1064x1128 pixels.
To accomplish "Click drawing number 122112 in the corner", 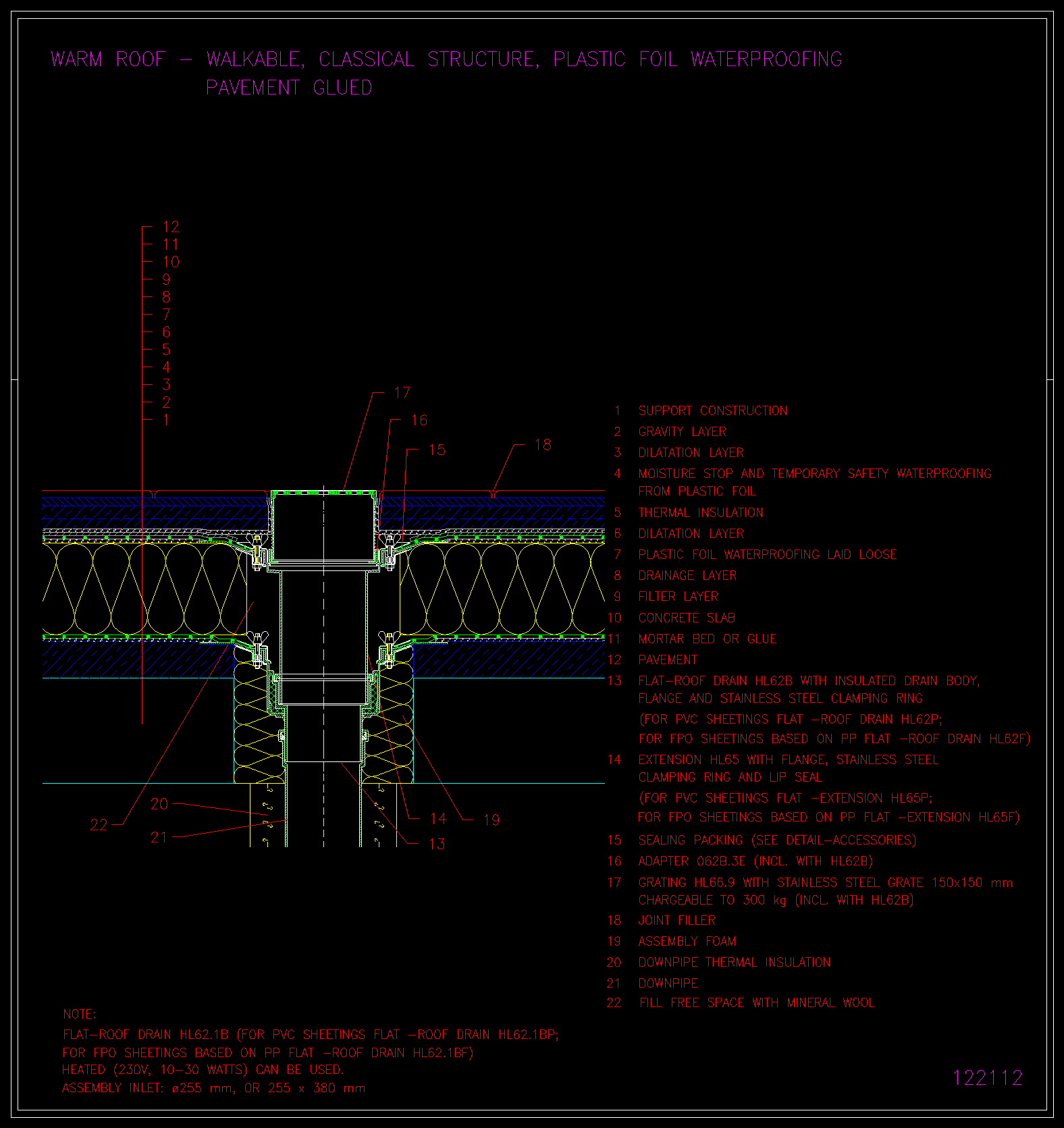I will tap(988, 1078).
